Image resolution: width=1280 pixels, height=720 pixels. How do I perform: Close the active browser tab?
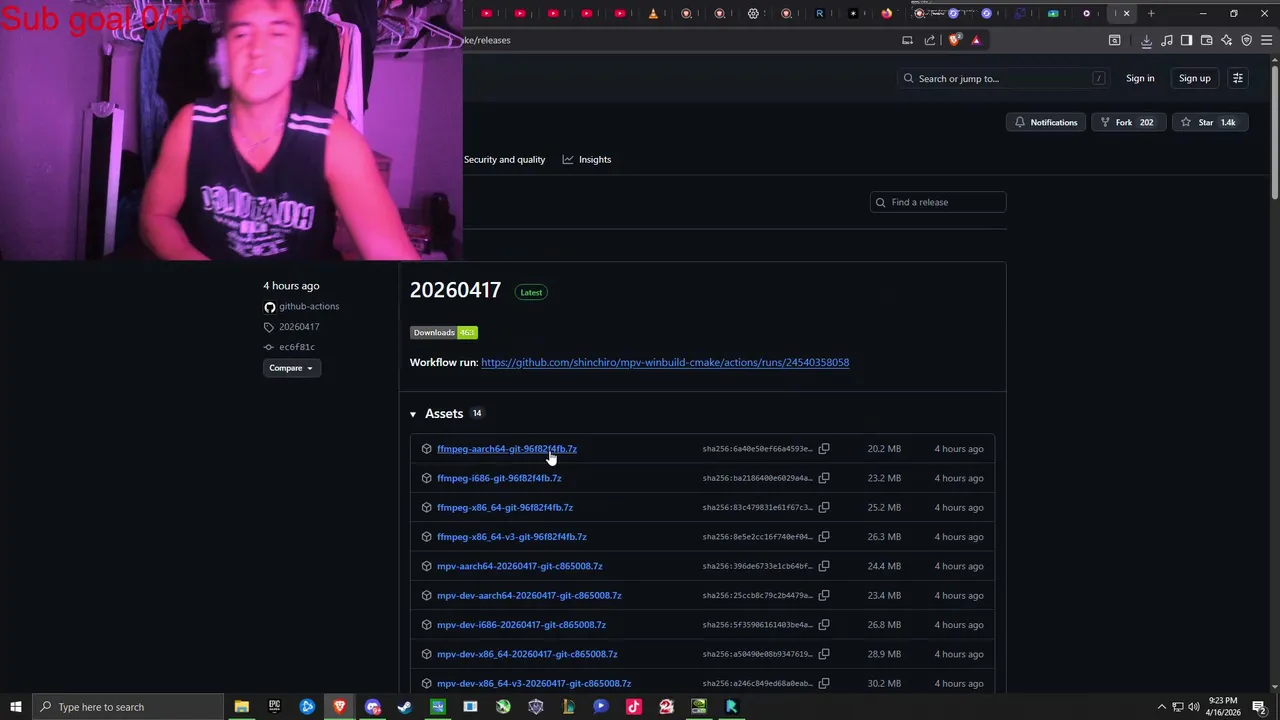coord(1126,13)
